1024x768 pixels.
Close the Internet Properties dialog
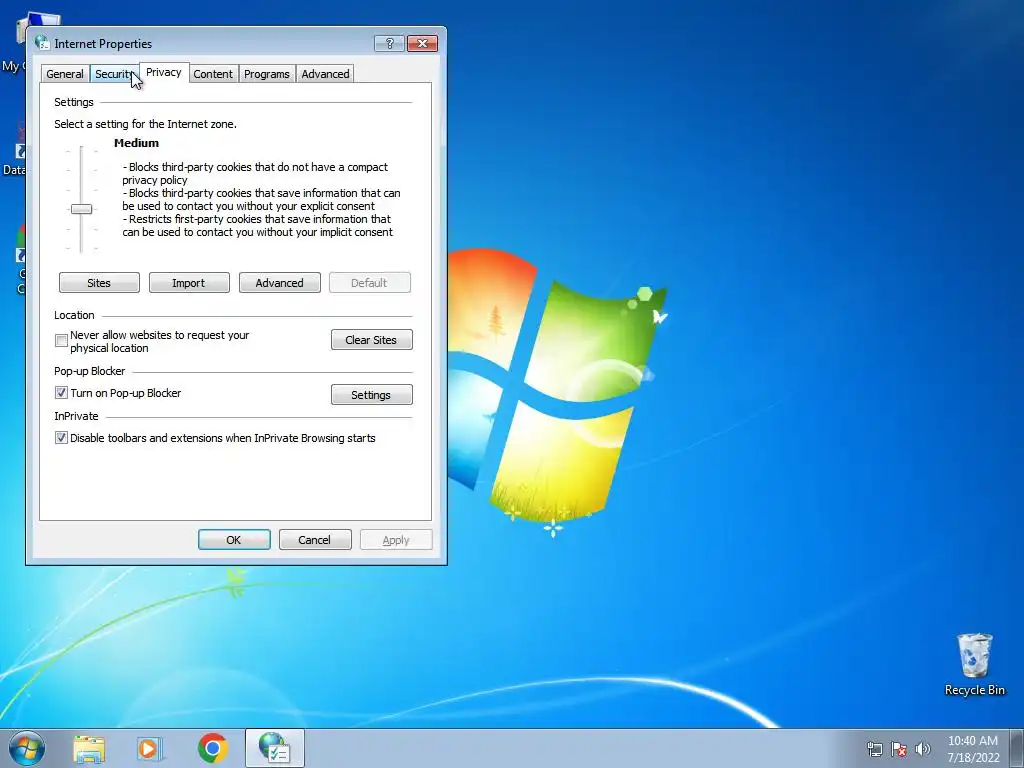click(423, 43)
